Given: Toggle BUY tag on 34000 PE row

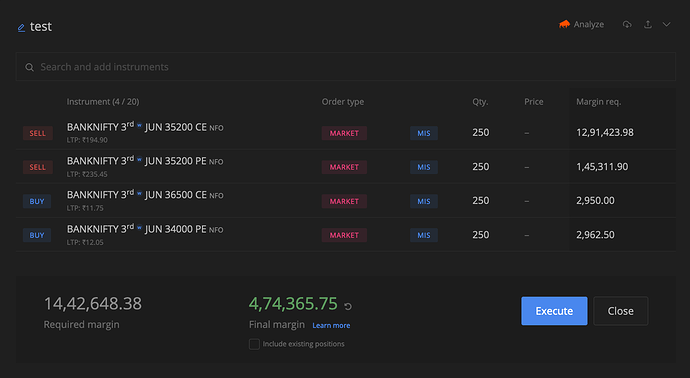Looking at the screenshot, I should (x=37, y=235).
